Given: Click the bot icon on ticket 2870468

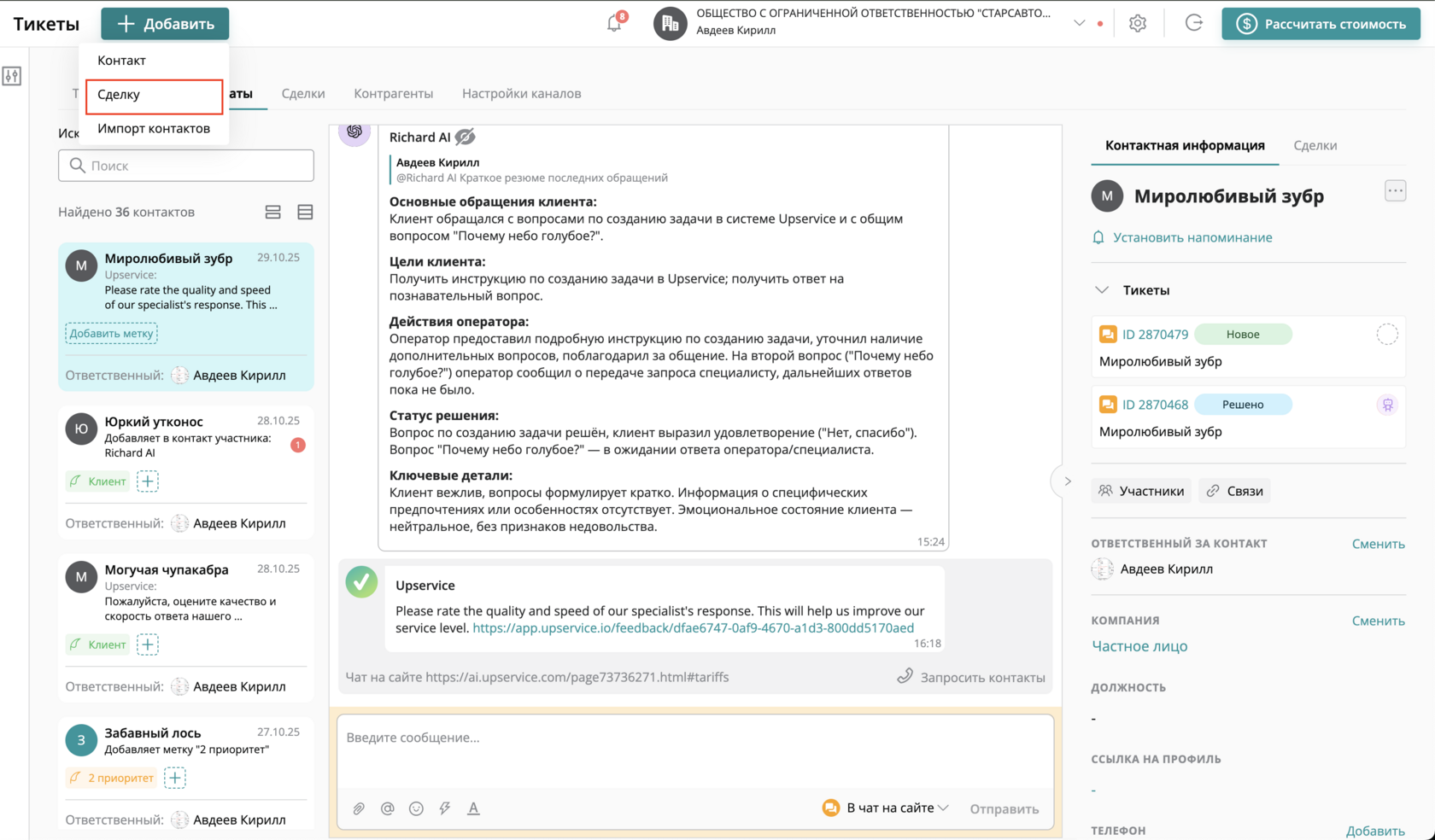Looking at the screenshot, I should (1387, 405).
